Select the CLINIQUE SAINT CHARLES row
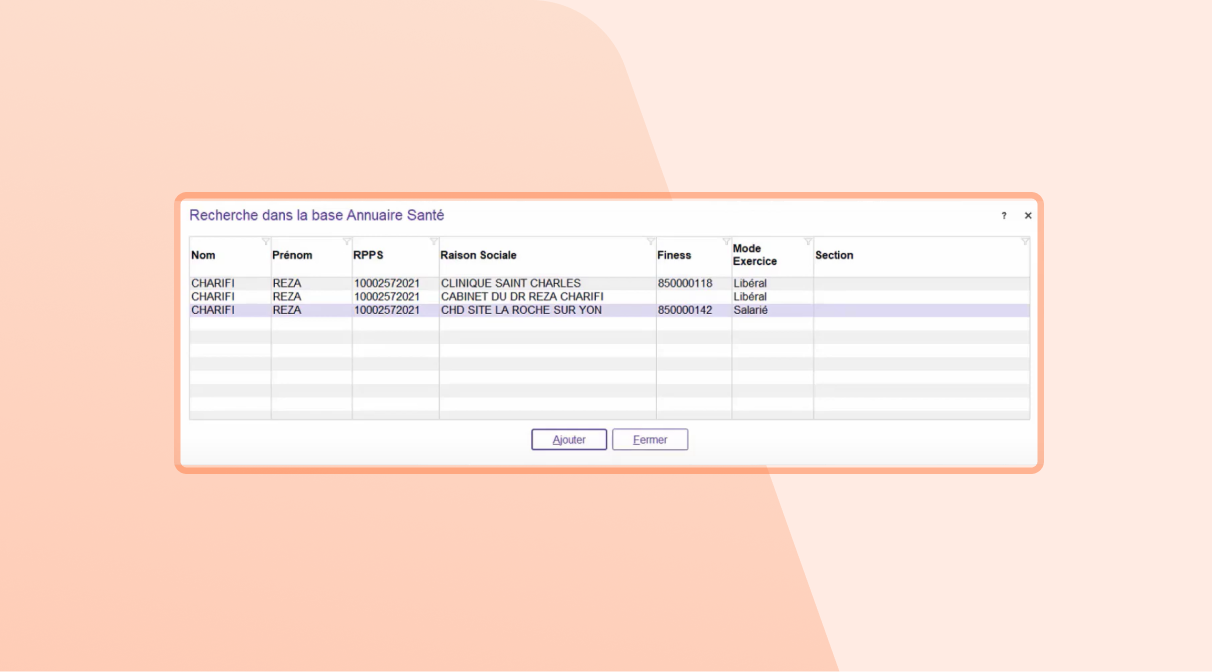The image size is (1212, 672). pyautogui.click(x=510, y=284)
